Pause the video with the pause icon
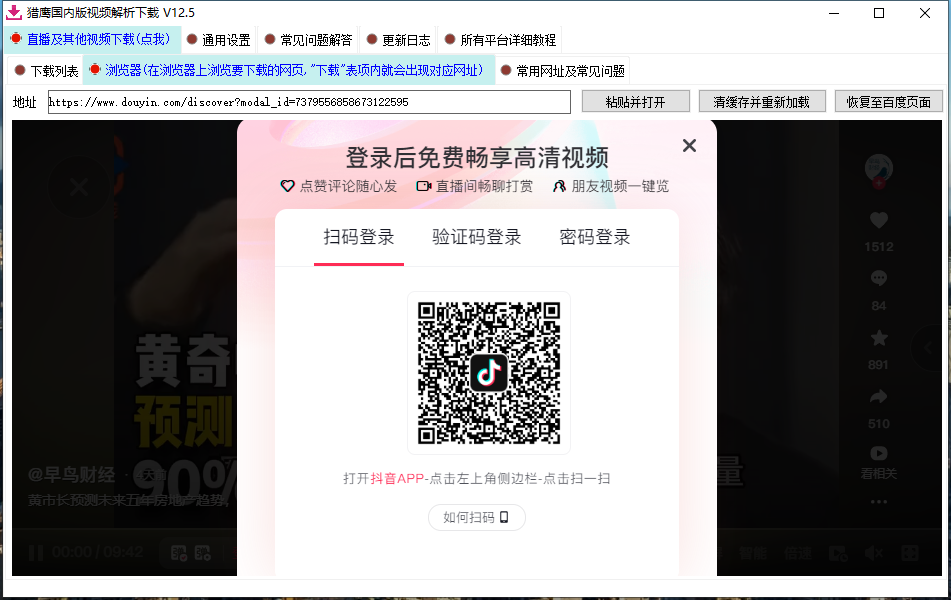This screenshot has height=600, width=951. click(36, 553)
